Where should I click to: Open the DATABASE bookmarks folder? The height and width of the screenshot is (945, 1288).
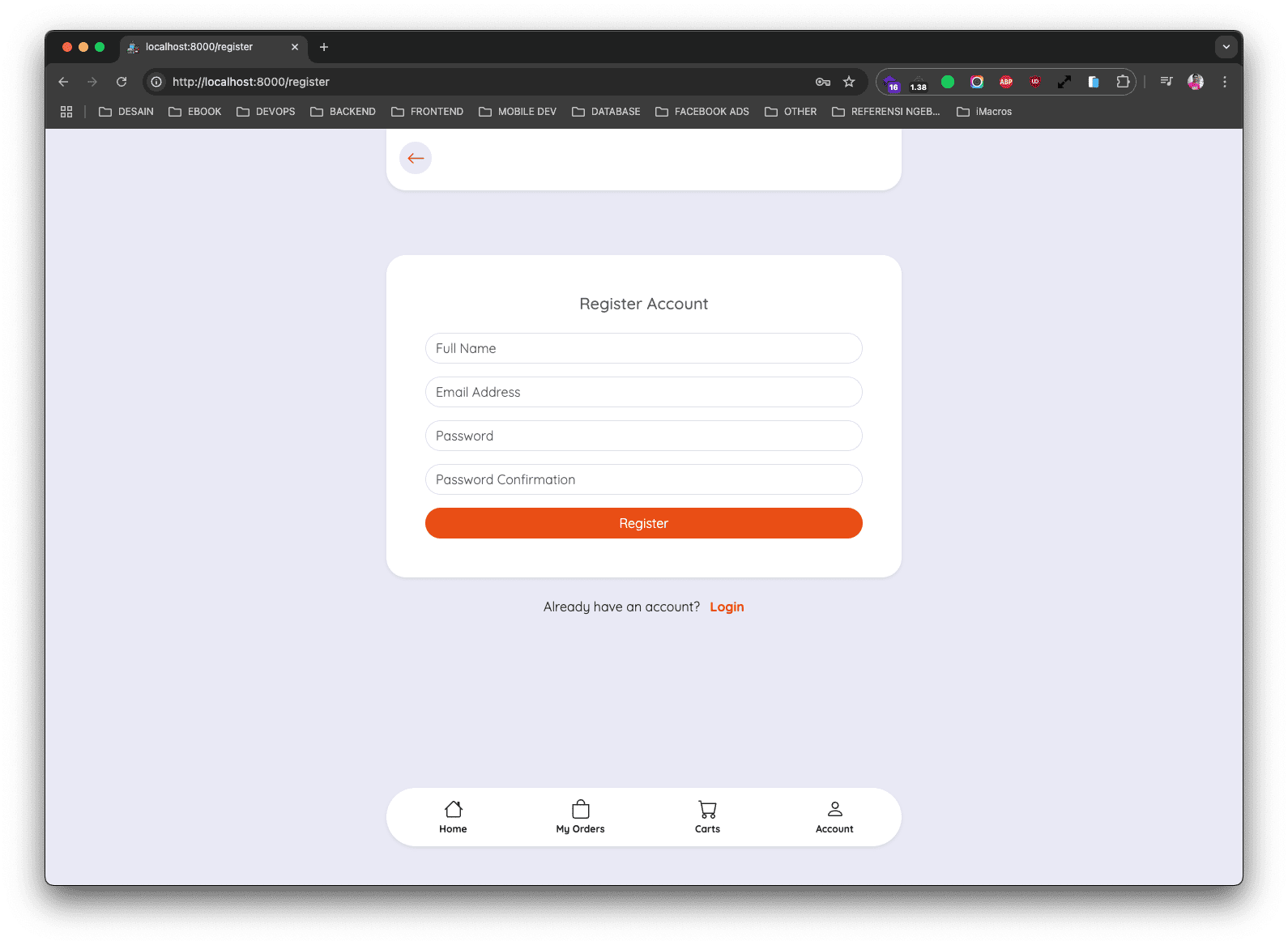click(x=606, y=112)
